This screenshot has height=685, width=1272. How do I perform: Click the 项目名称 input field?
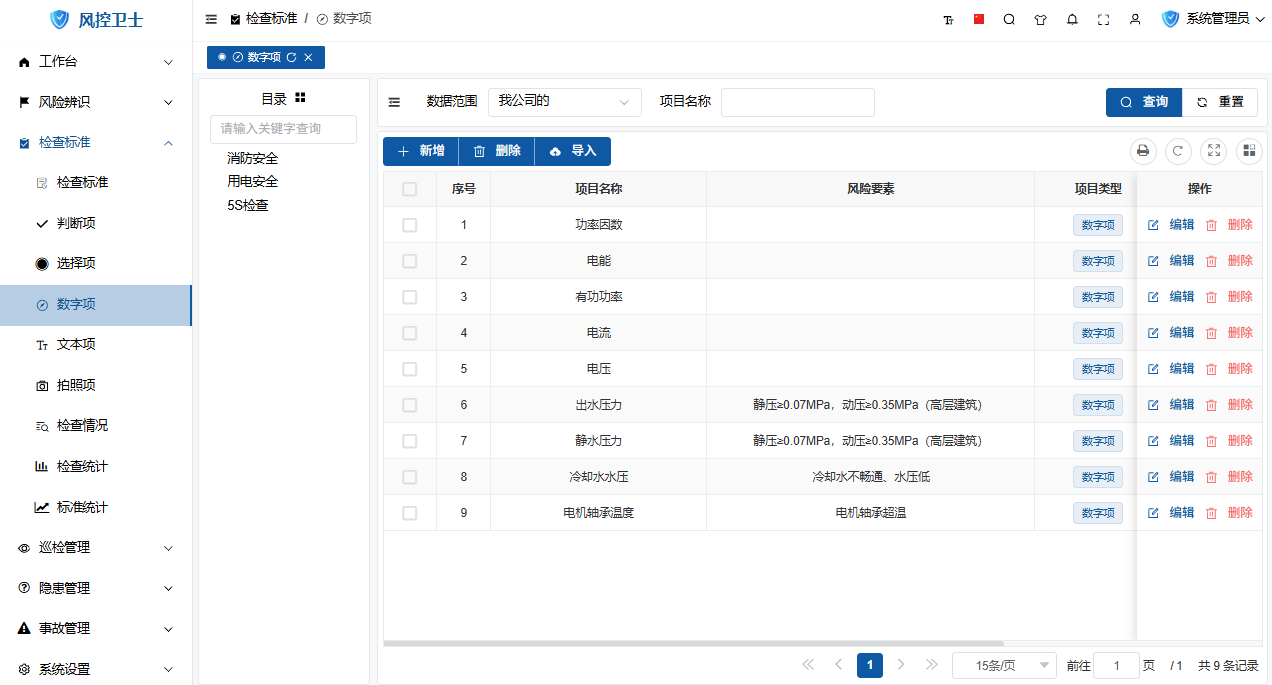pos(797,102)
